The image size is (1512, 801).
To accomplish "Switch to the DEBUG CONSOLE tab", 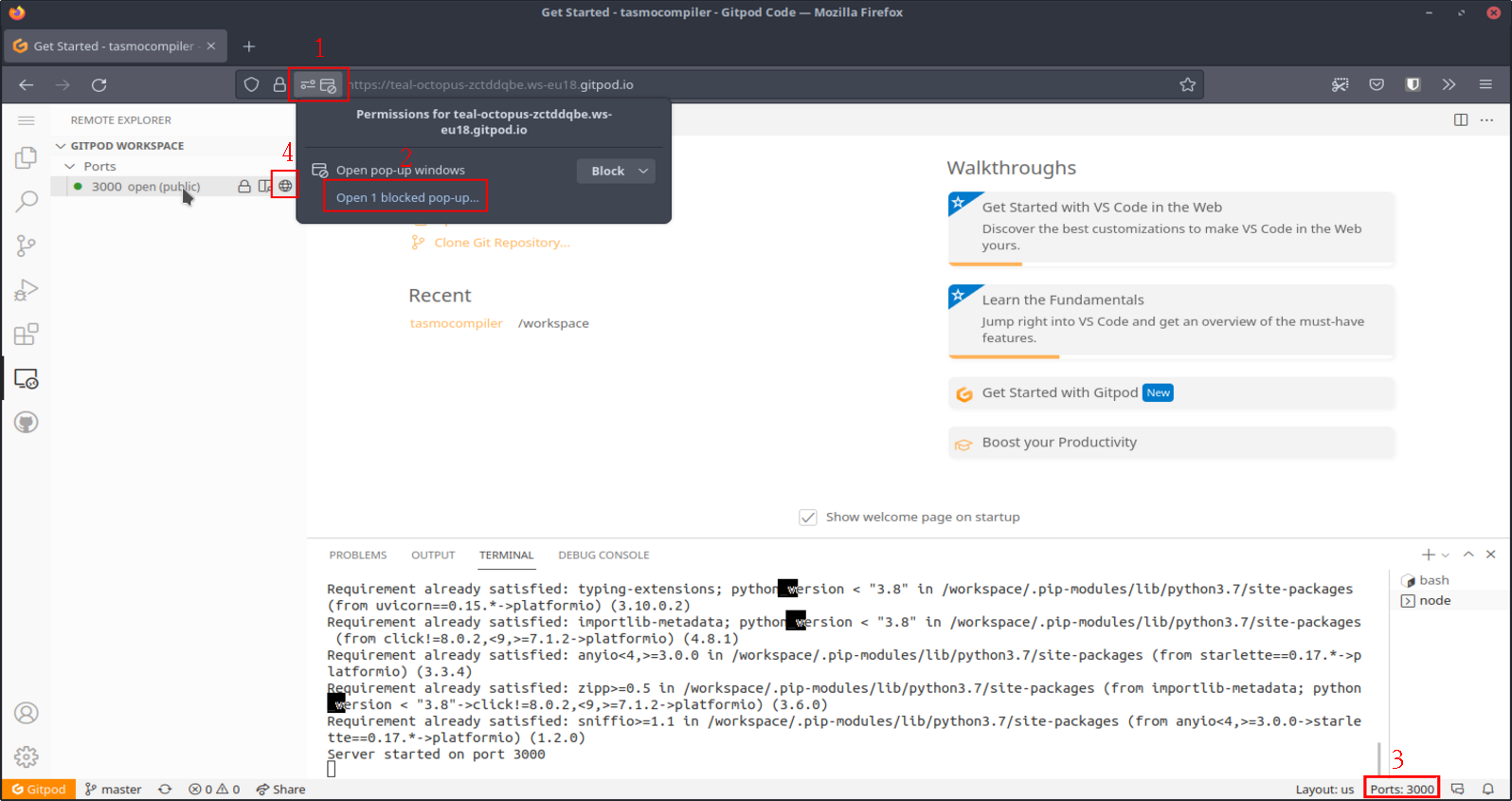I will pos(603,555).
